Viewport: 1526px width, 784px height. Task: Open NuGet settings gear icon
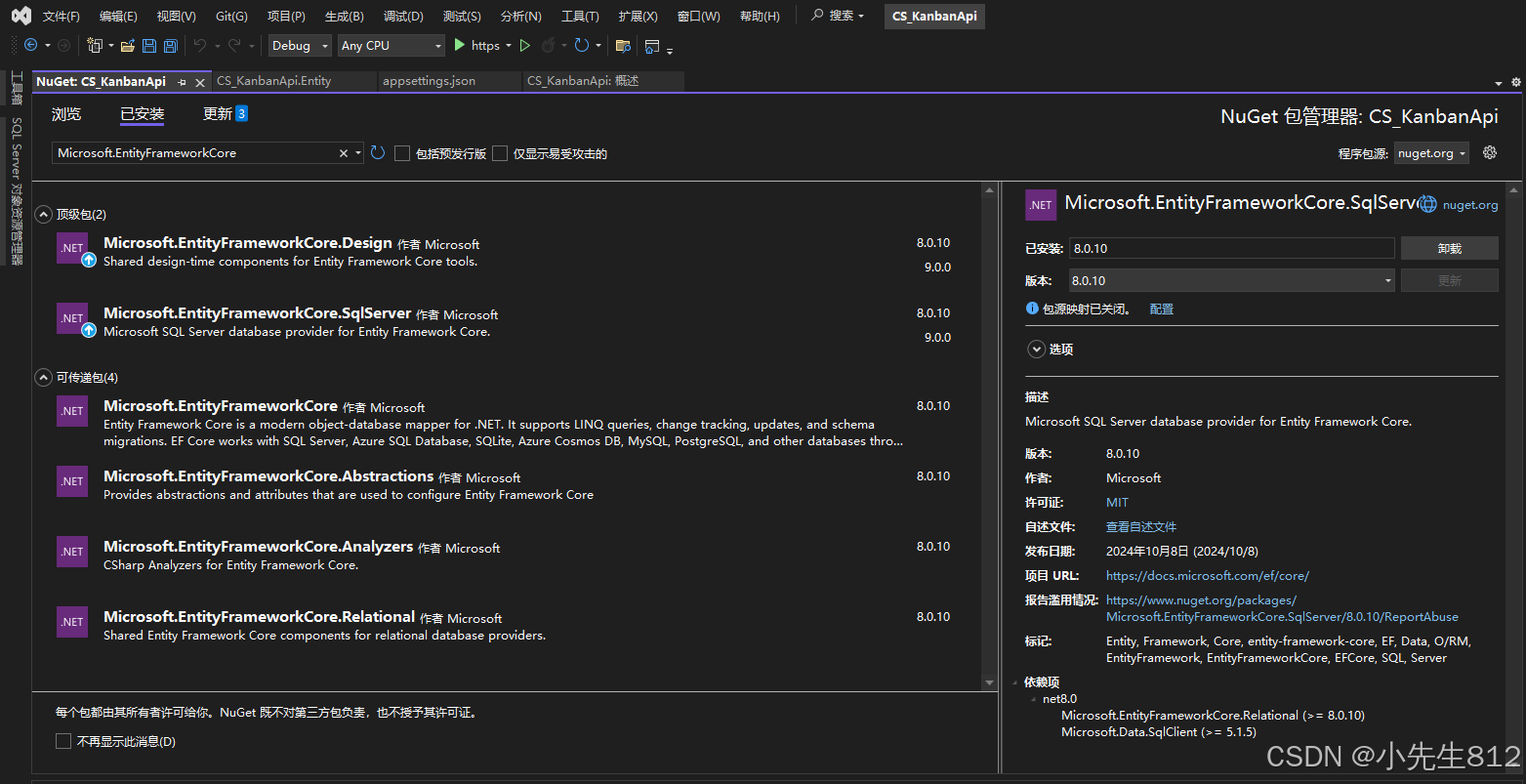click(x=1490, y=152)
